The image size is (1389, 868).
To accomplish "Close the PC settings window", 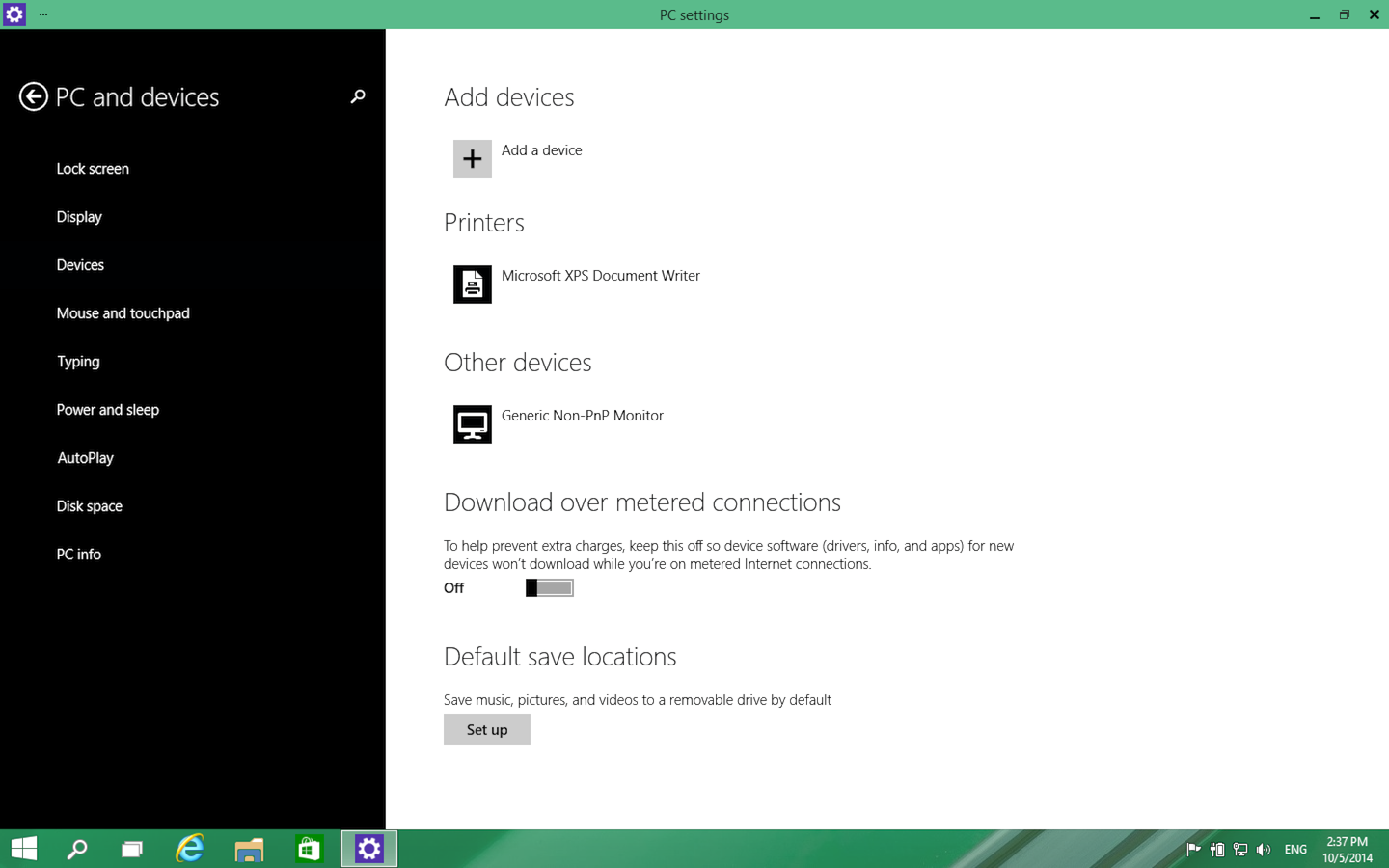I will pyautogui.click(x=1375, y=14).
